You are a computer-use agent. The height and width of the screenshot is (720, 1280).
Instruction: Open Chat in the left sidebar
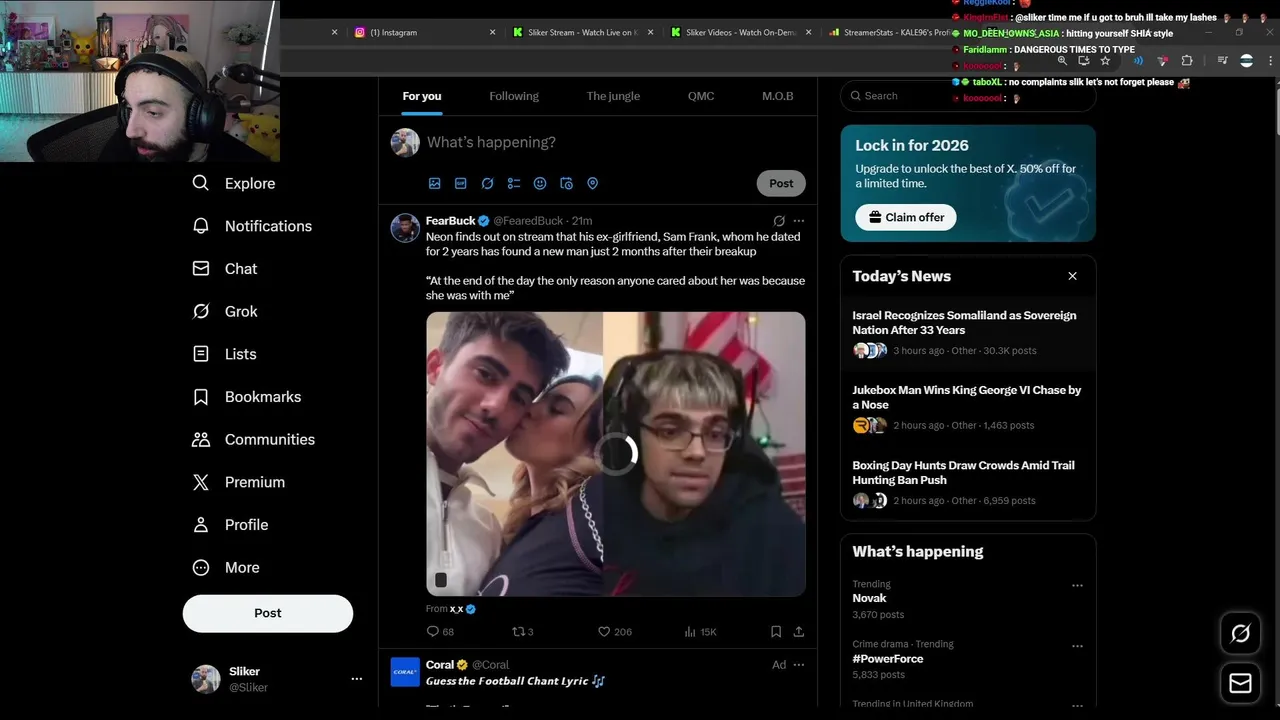pos(225,269)
